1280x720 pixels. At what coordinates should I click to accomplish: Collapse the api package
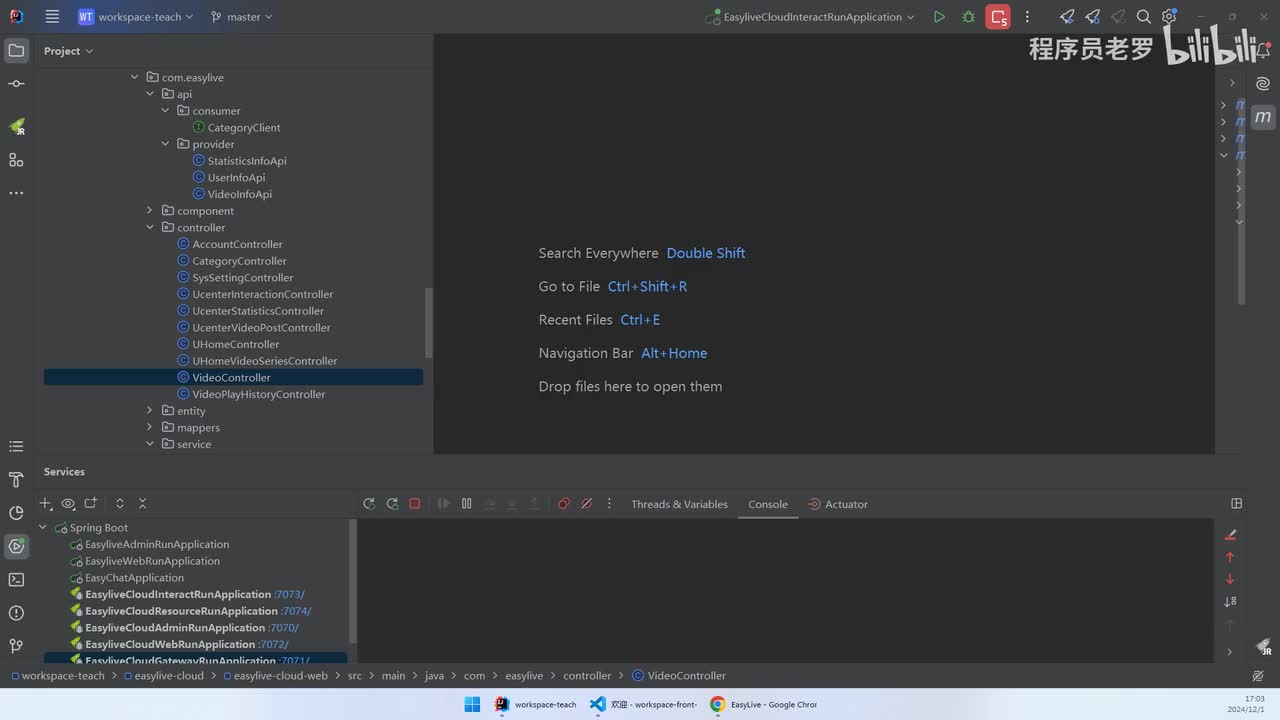pos(150,94)
